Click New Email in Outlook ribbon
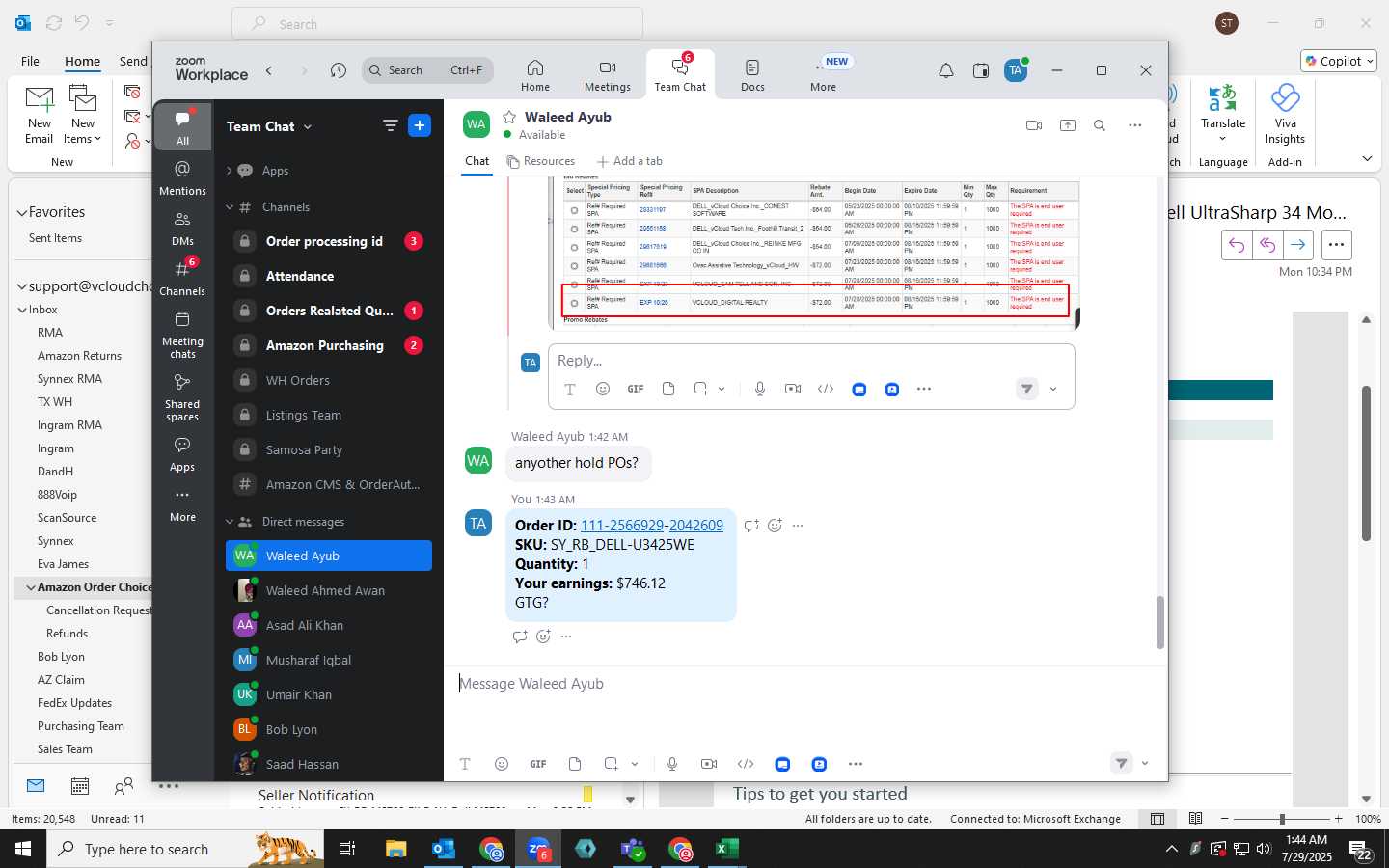The image size is (1389, 868). pyautogui.click(x=40, y=116)
